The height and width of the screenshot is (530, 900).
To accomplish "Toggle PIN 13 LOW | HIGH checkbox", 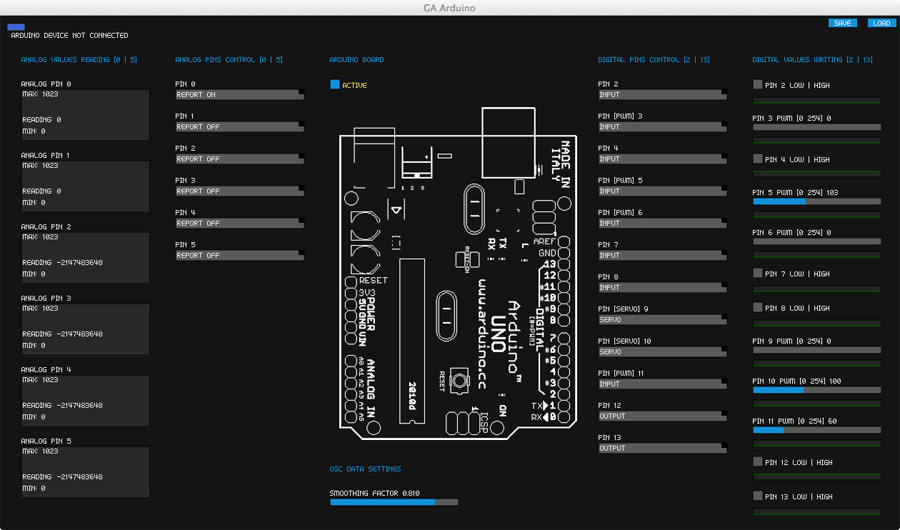I will click(758, 496).
